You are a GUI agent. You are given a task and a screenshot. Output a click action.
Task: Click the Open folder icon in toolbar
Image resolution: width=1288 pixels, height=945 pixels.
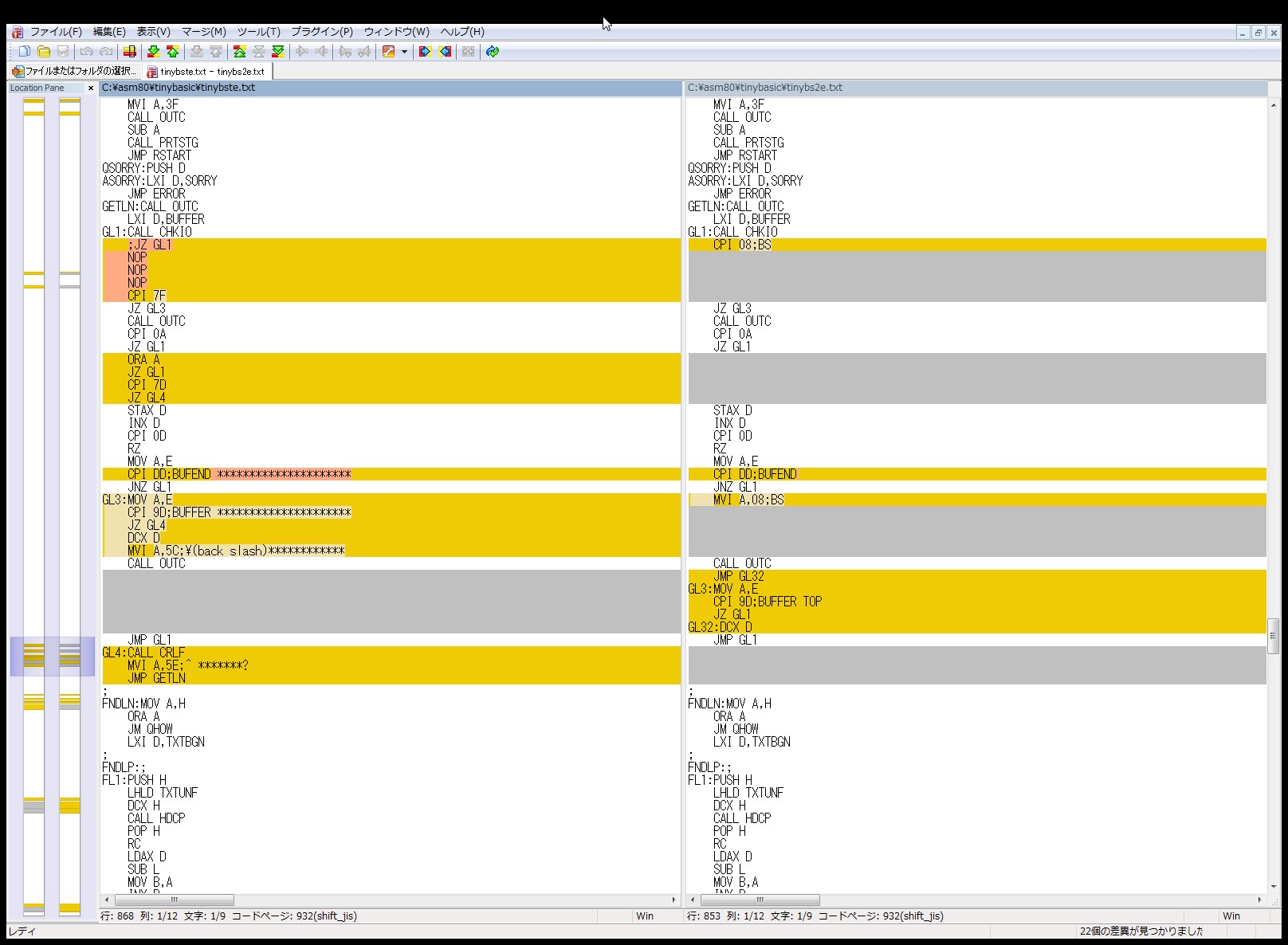(x=44, y=52)
